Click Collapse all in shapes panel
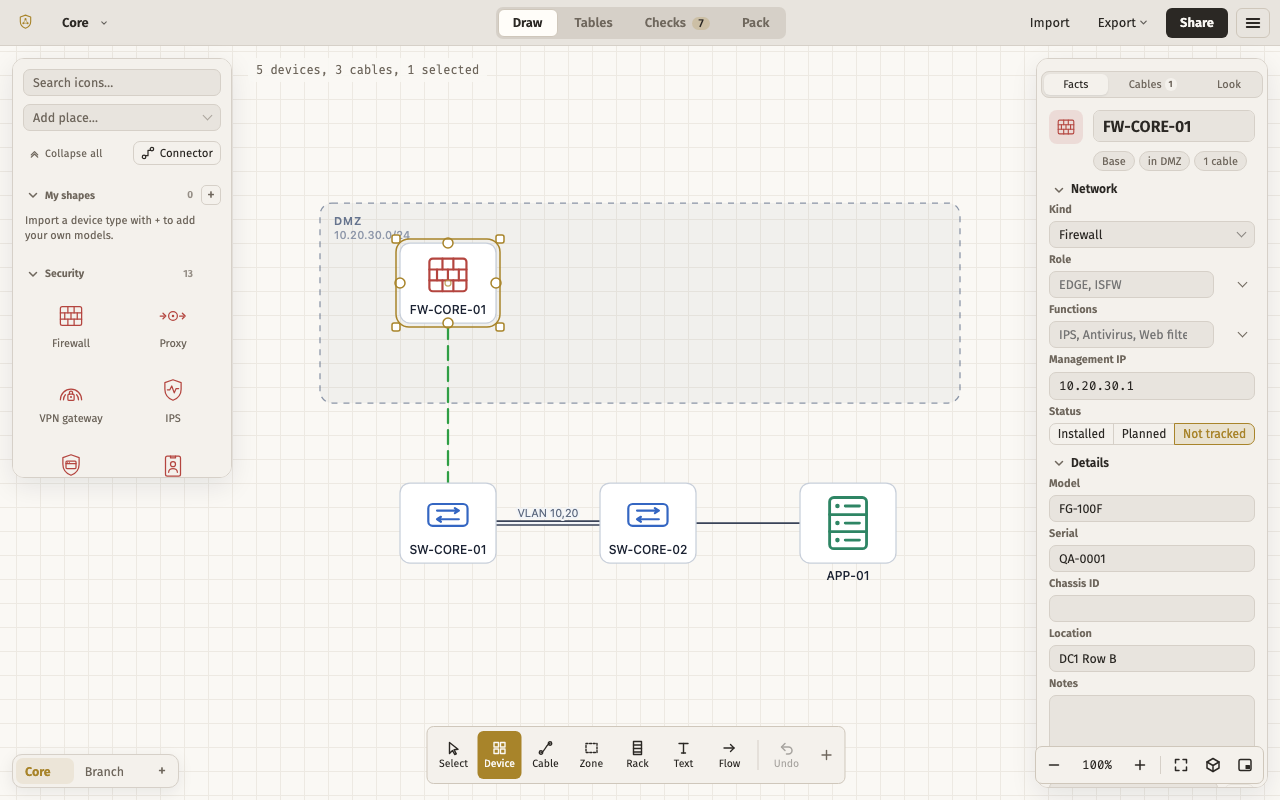This screenshot has width=1280, height=800. [66, 154]
